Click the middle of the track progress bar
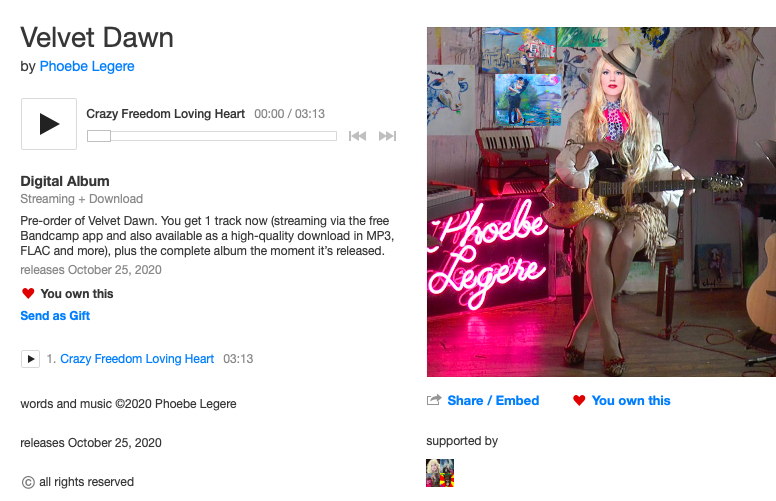 point(212,136)
